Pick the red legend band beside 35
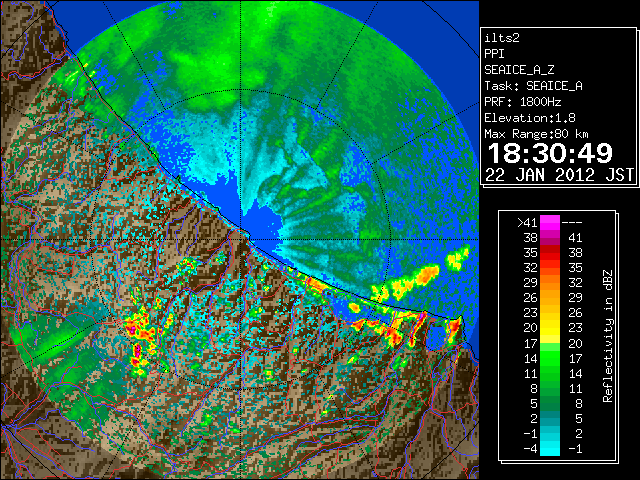The height and width of the screenshot is (480, 640). (x=550, y=253)
